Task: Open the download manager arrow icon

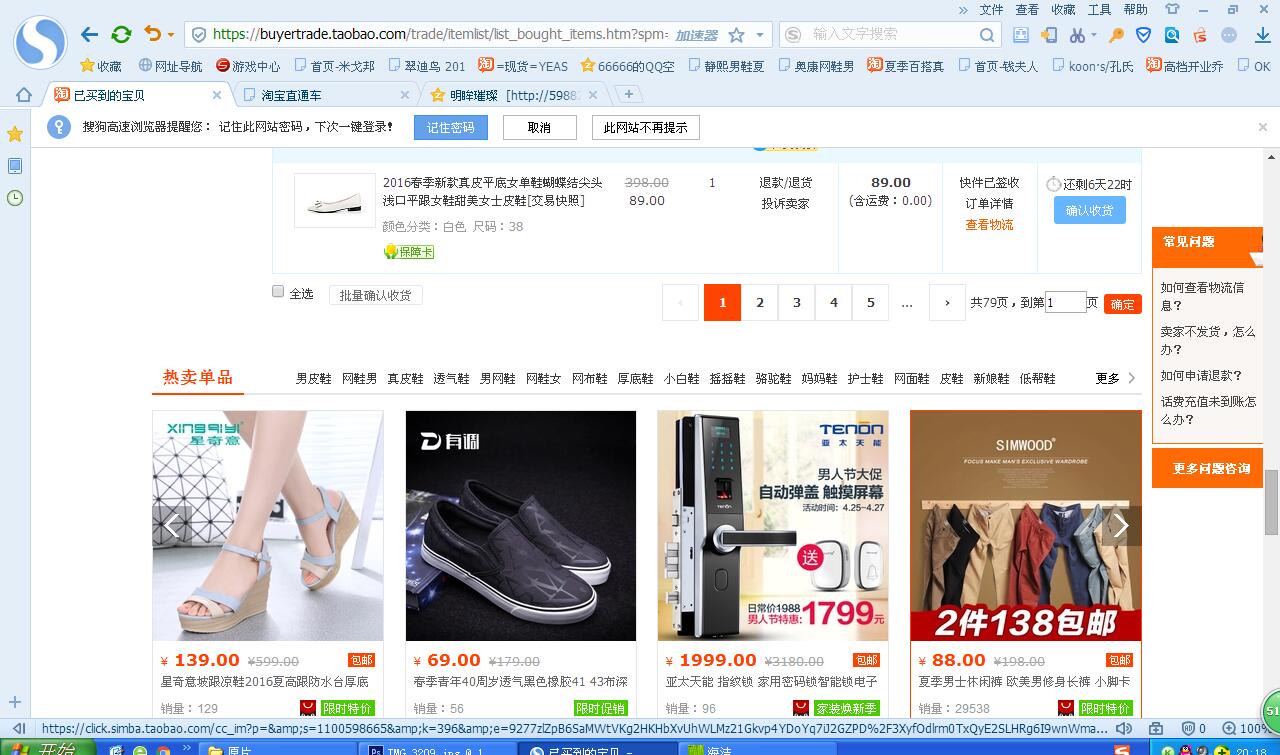Action: tap(1261, 34)
